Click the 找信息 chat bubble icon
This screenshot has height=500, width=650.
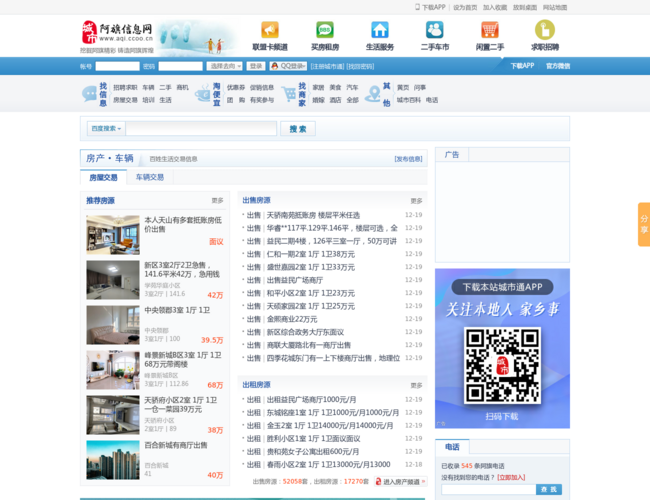90,94
